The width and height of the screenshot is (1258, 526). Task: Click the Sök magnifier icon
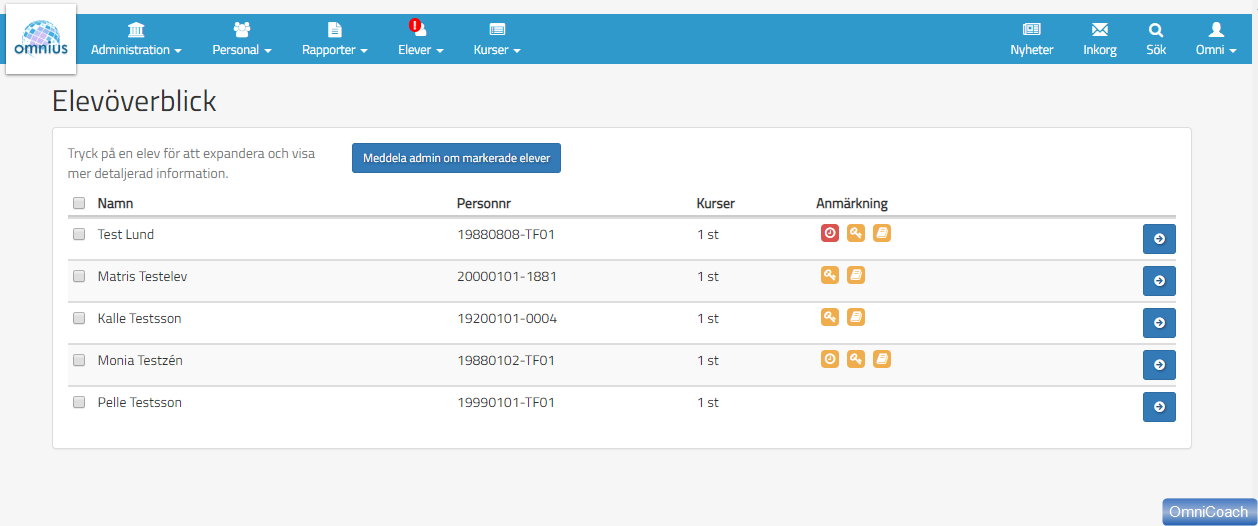pyautogui.click(x=1156, y=30)
